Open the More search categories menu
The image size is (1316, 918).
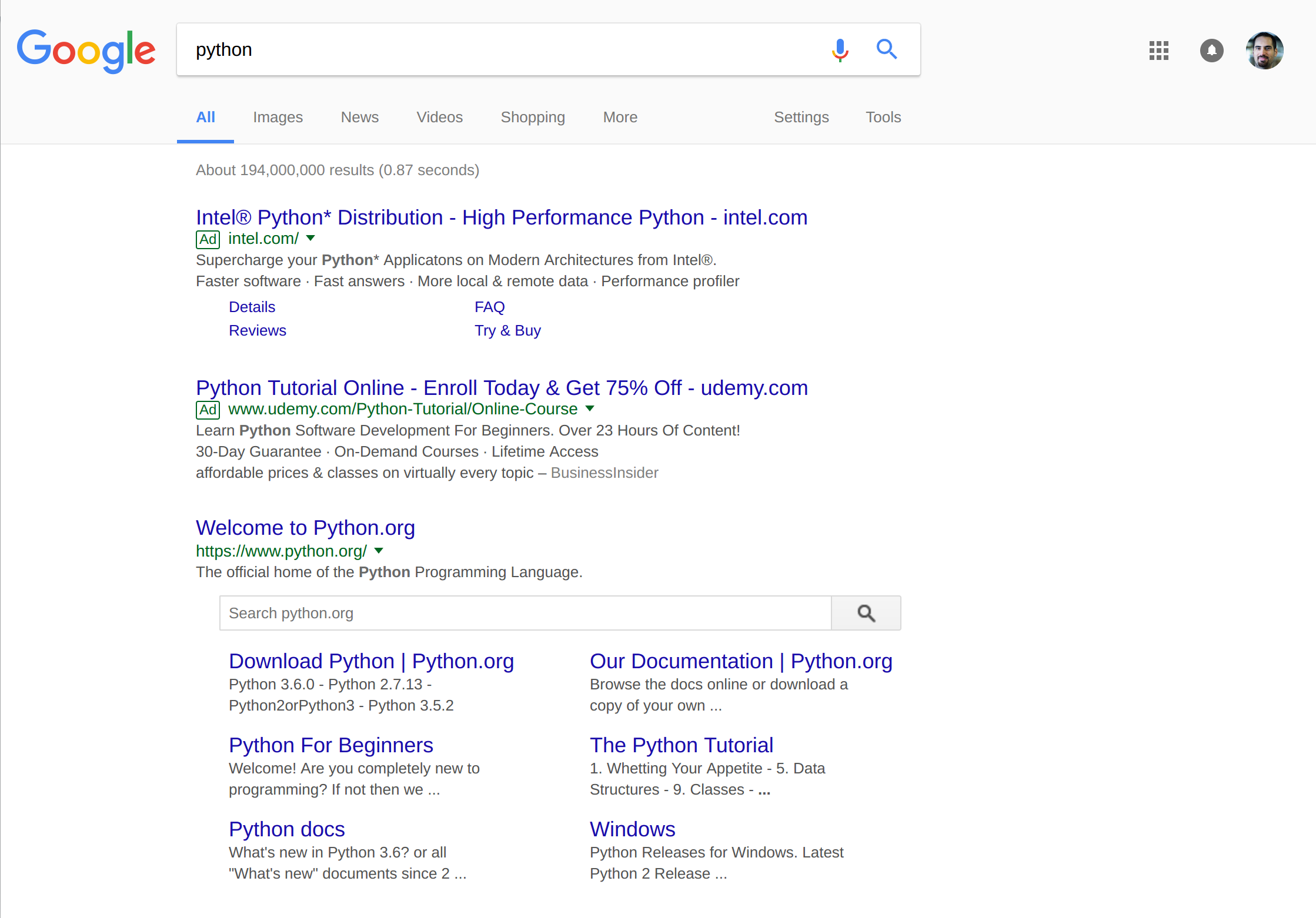point(620,117)
